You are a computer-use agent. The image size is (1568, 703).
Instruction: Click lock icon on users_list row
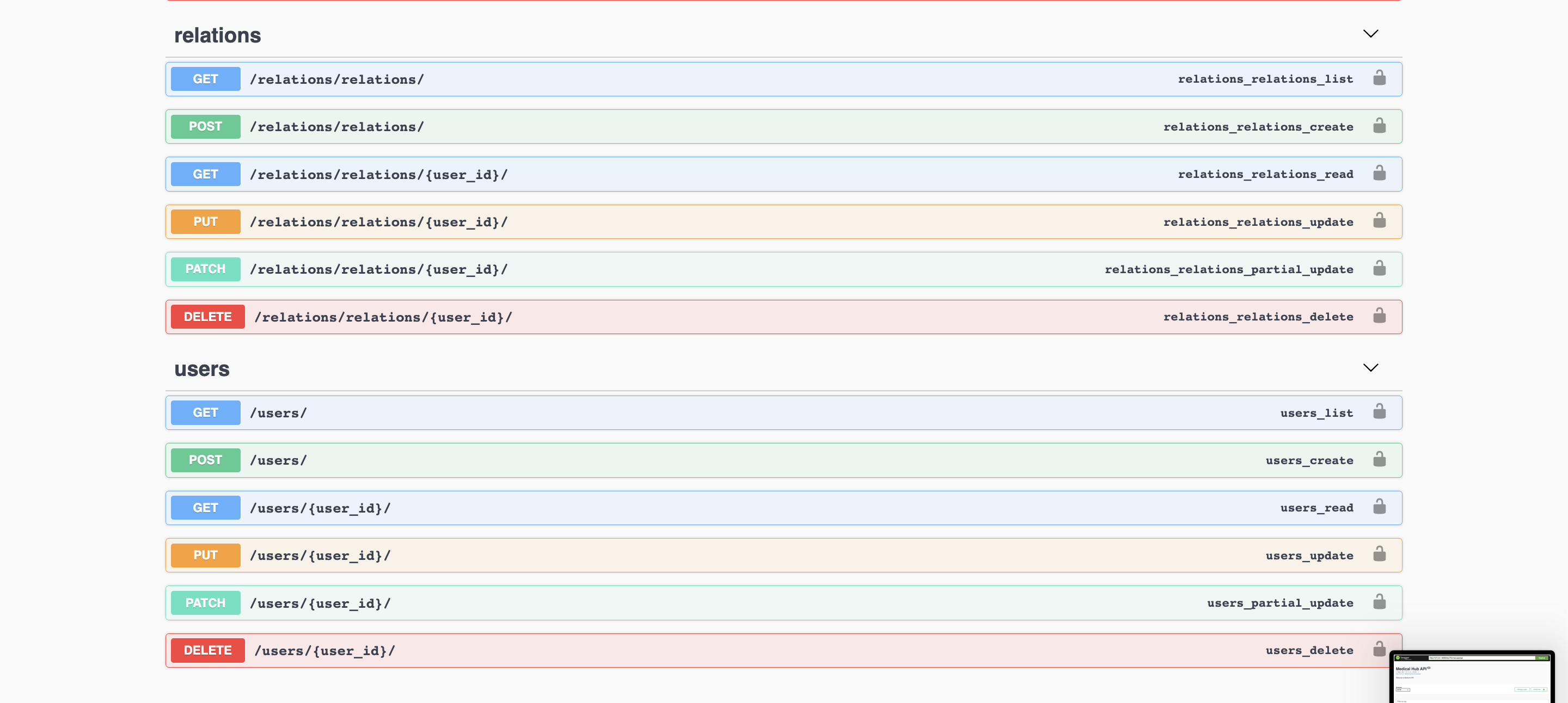click(x=1379, y=412)
